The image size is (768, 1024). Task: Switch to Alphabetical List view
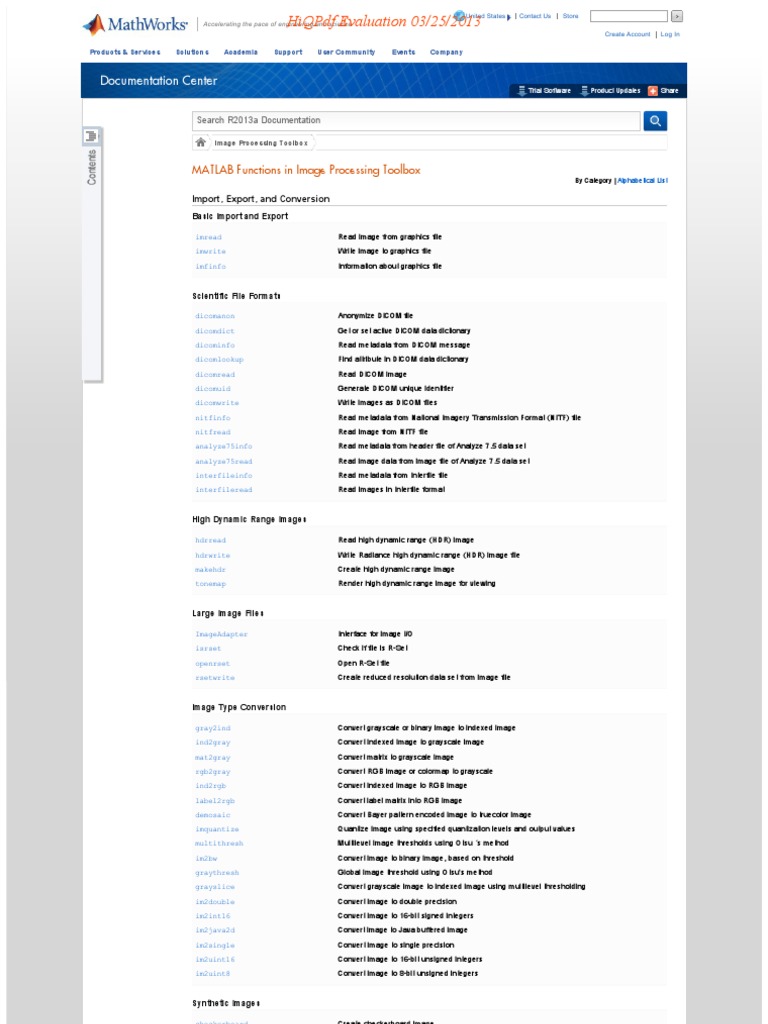[x=642, y=181]
